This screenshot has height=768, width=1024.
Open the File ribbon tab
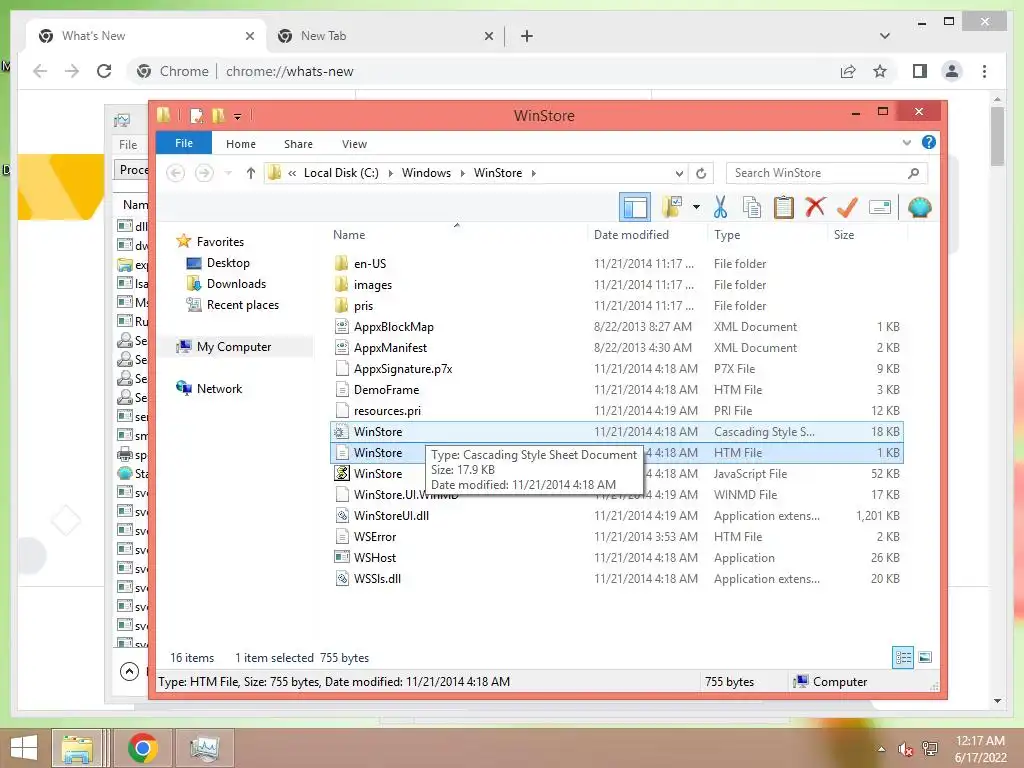184,143
